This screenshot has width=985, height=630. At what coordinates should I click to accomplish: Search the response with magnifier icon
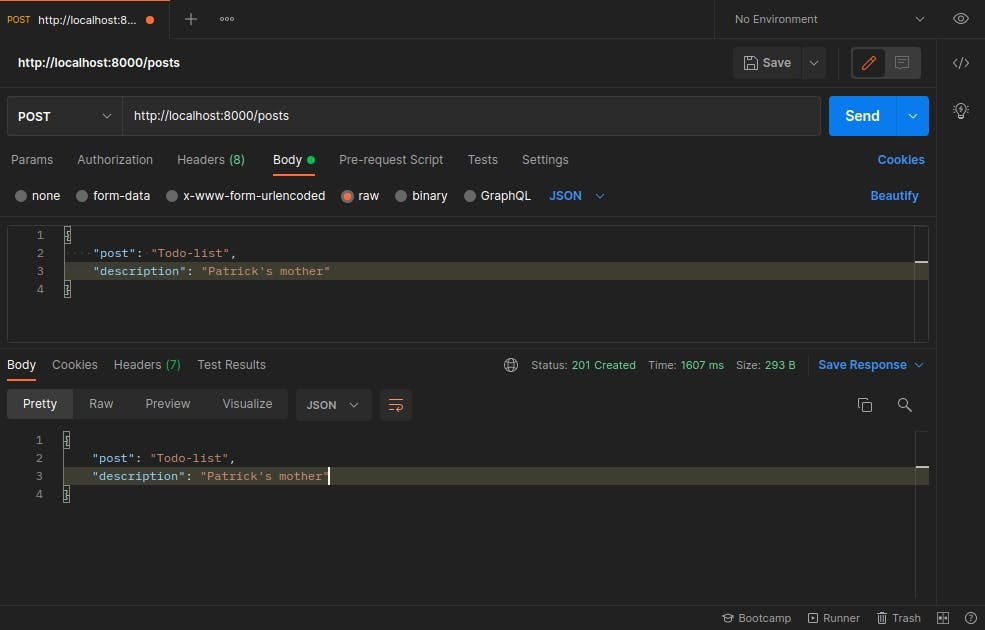pyautogui.click(x=905, y=405)
